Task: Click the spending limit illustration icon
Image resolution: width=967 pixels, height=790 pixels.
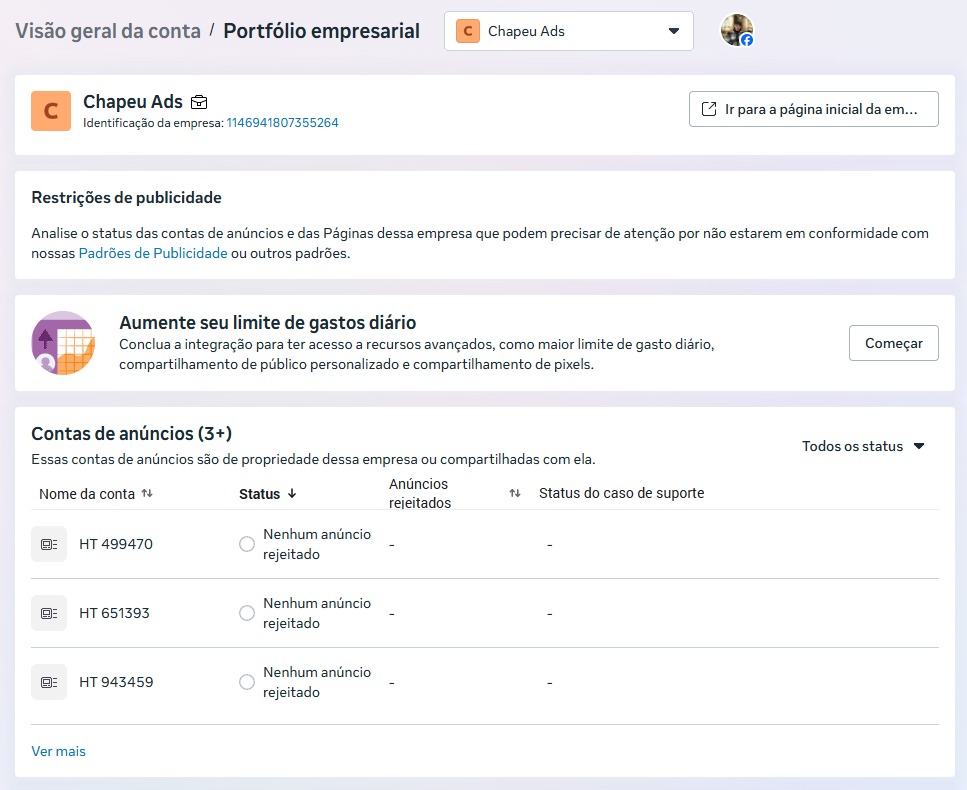Action: [63, 343]
